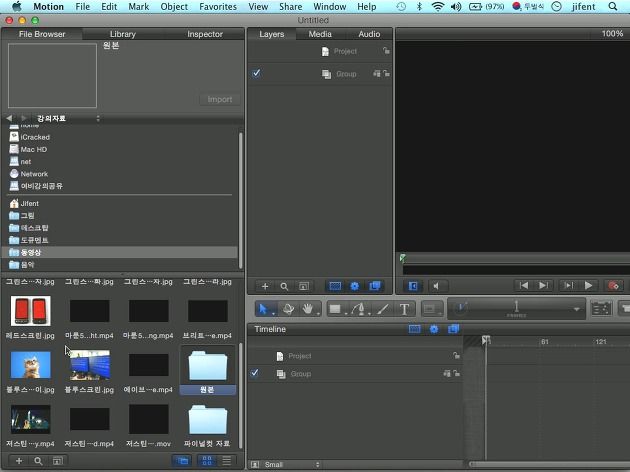Screen dimensions: 630x472
Task: Open the HUD/grid icon right of timing display
Action: [x=601, y=309]
